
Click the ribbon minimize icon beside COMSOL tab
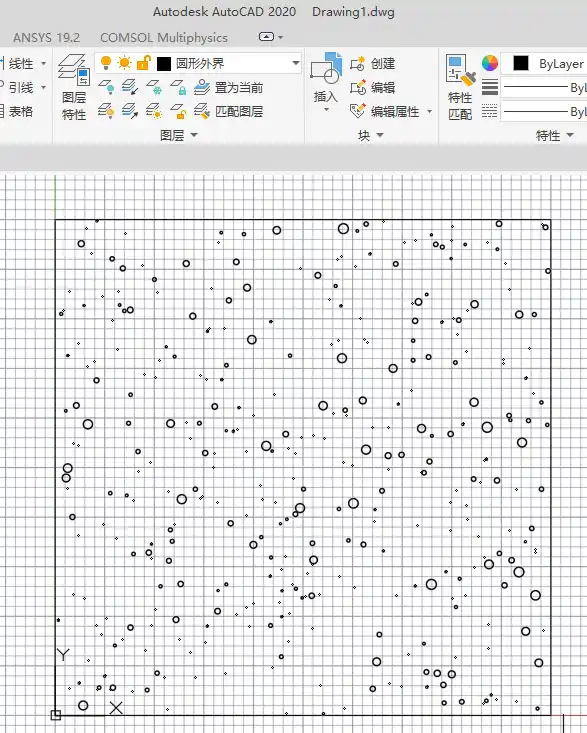pyautogui.click(x=266, y=37)
